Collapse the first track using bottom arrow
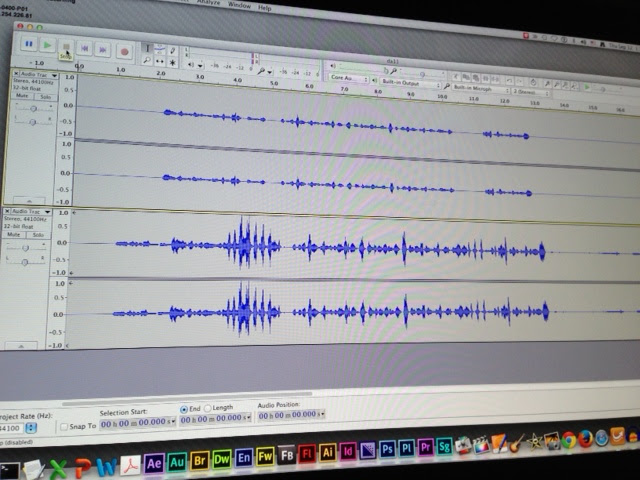The height and width of the screenshot is (480, 640). (x=29, y=200)
